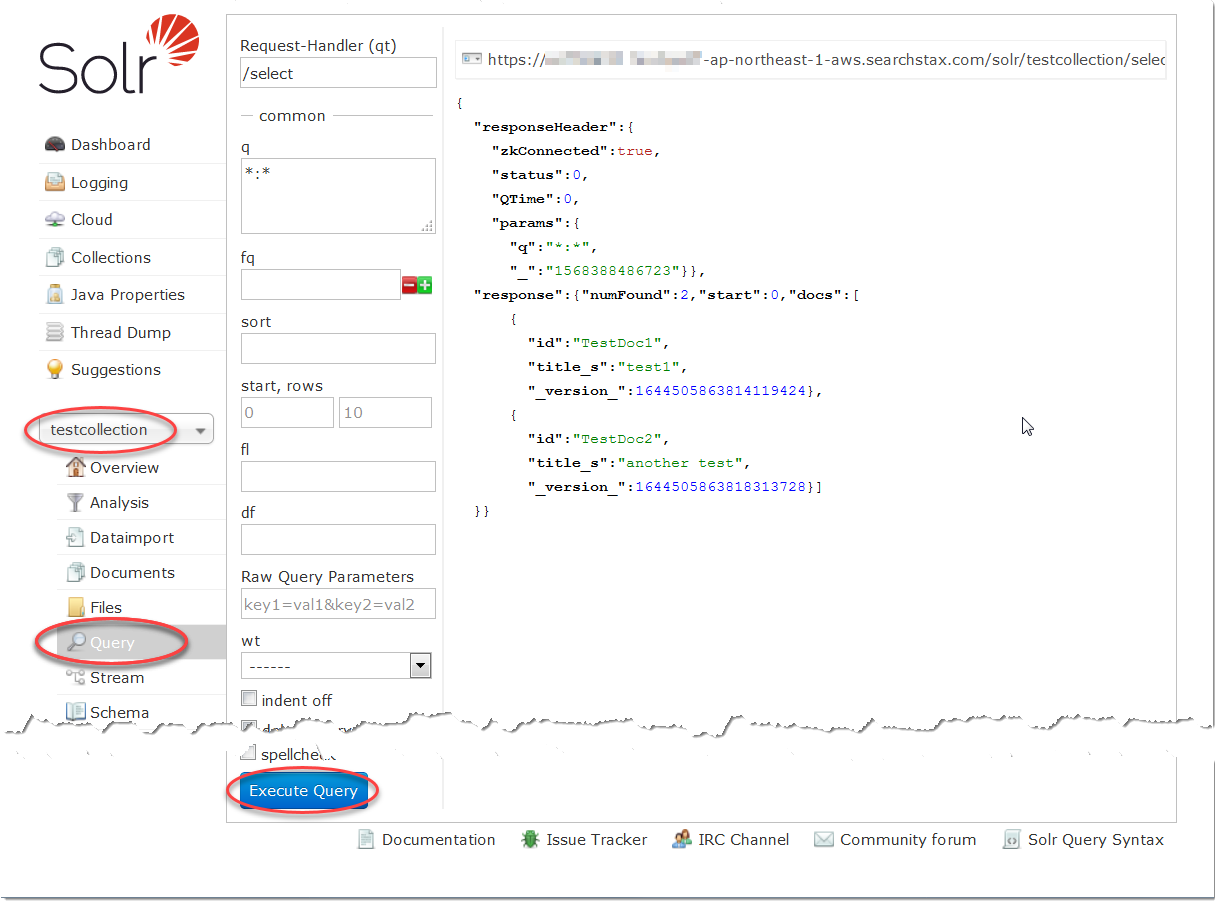Click the df default field input
The height and width of the screenshot is (902, 1215).
click(x=339, y=540)
